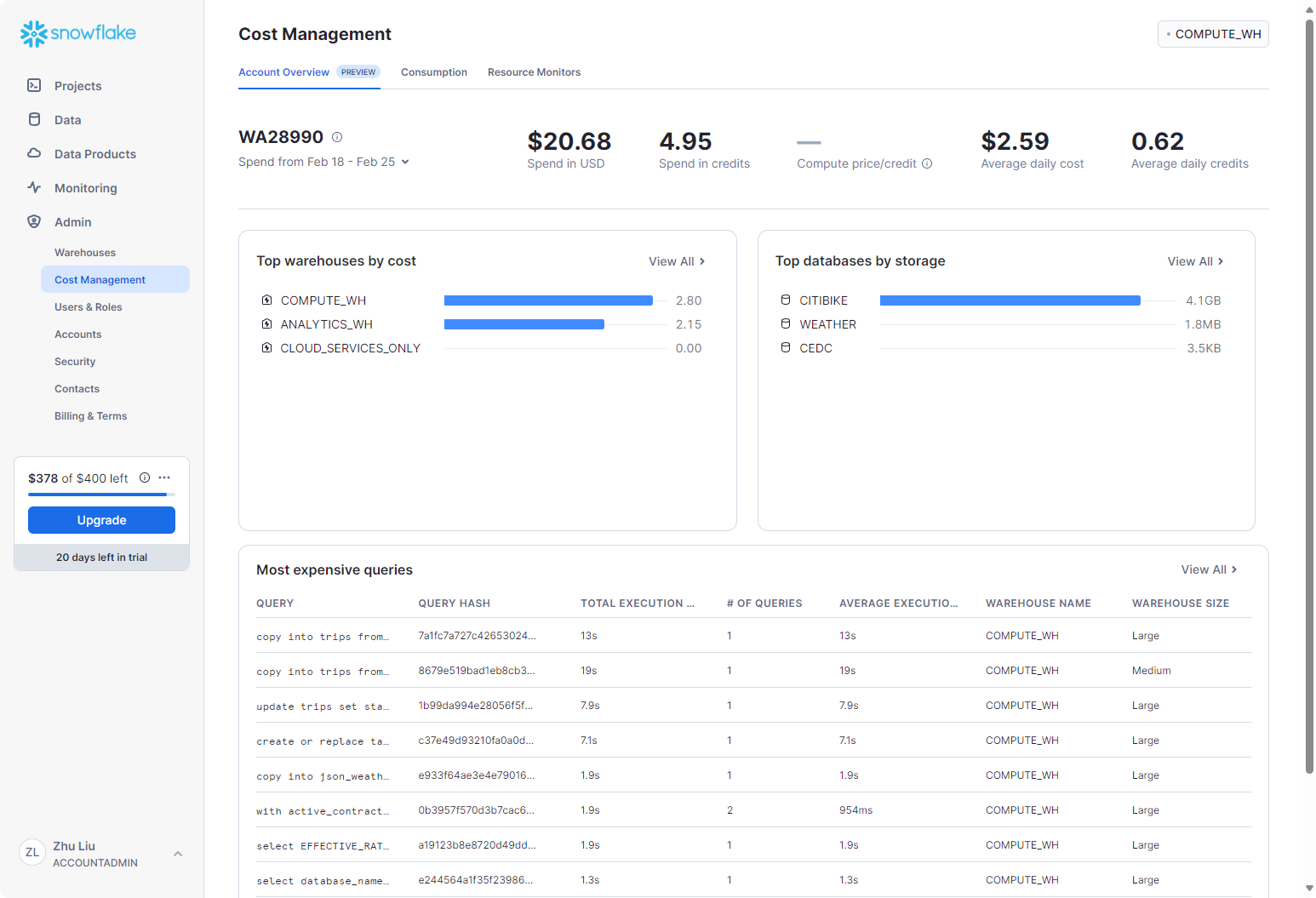Viewport: 1316px width, 898px height.
Task: Click the Monitoring pulse icon
Action: (x=34, y=187)
